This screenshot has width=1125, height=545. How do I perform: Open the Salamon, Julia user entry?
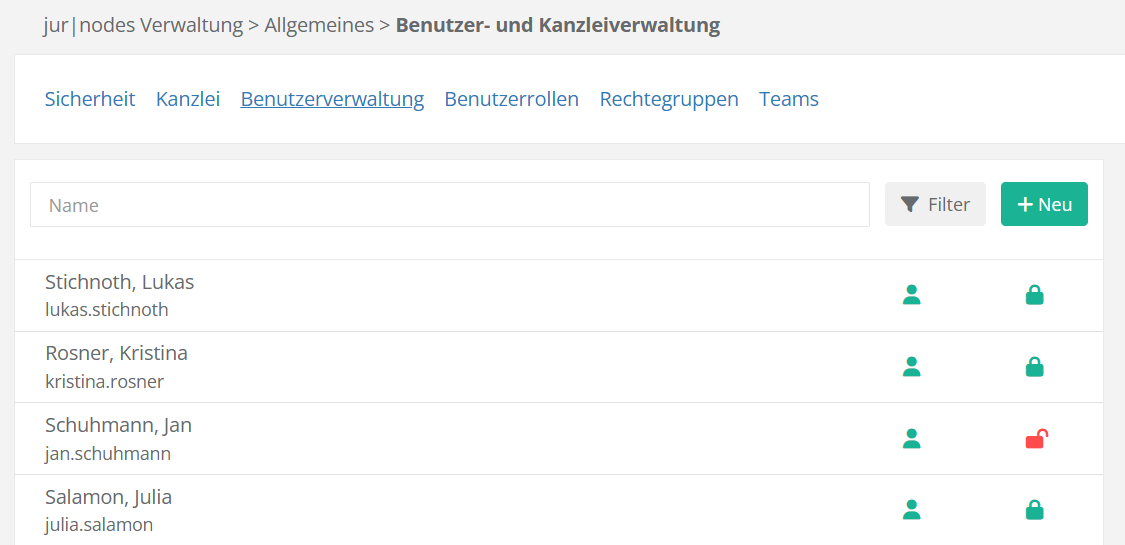109,498
